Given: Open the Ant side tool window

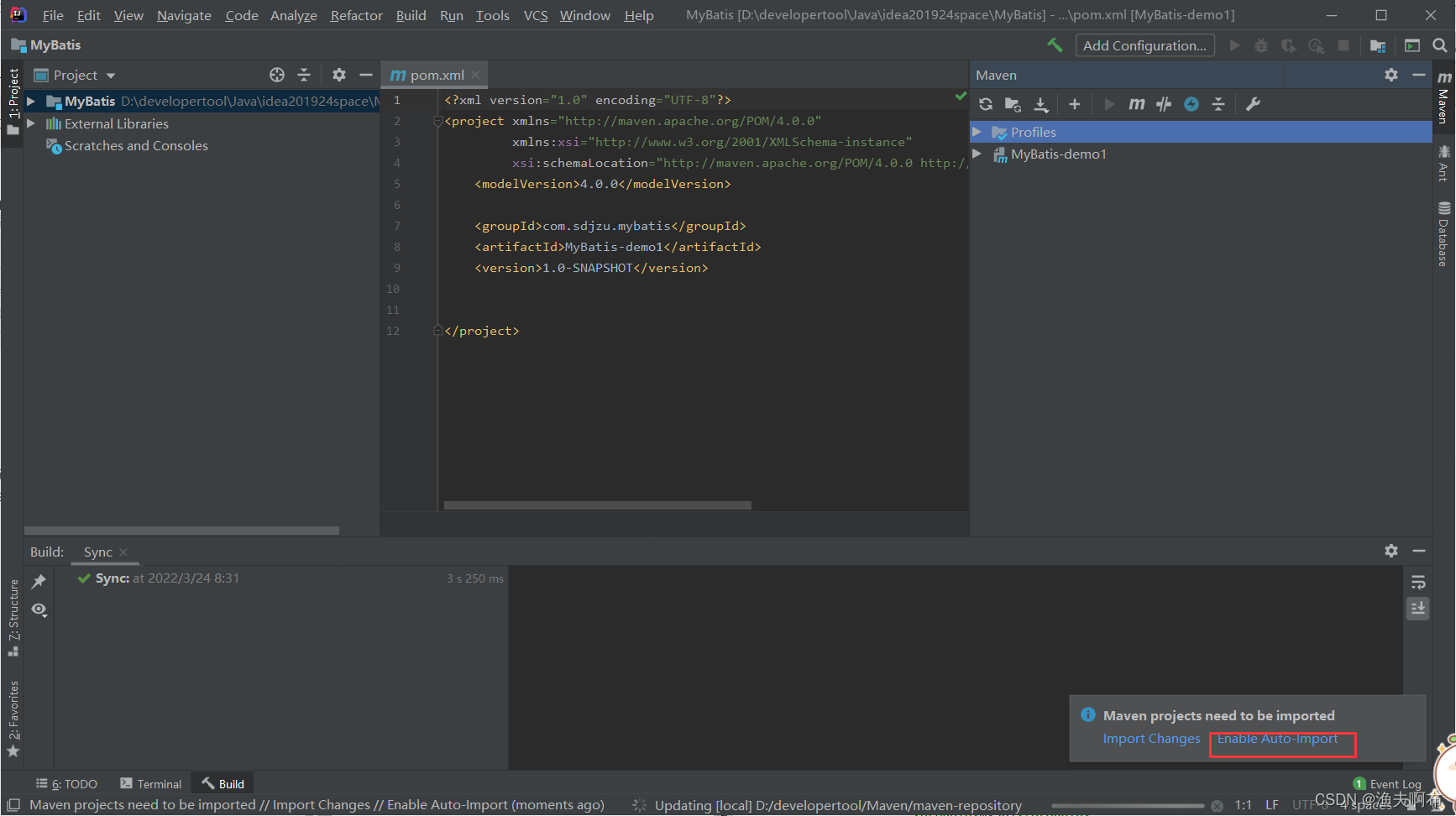Looking at the screenshot, I should 1443,163.
